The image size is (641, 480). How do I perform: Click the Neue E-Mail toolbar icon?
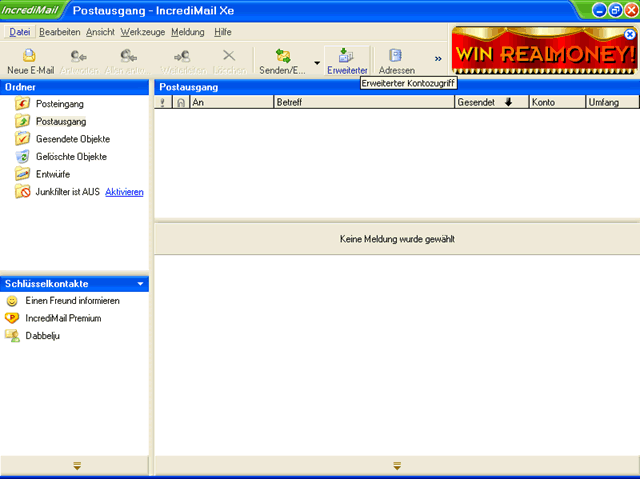coord(30,56)
